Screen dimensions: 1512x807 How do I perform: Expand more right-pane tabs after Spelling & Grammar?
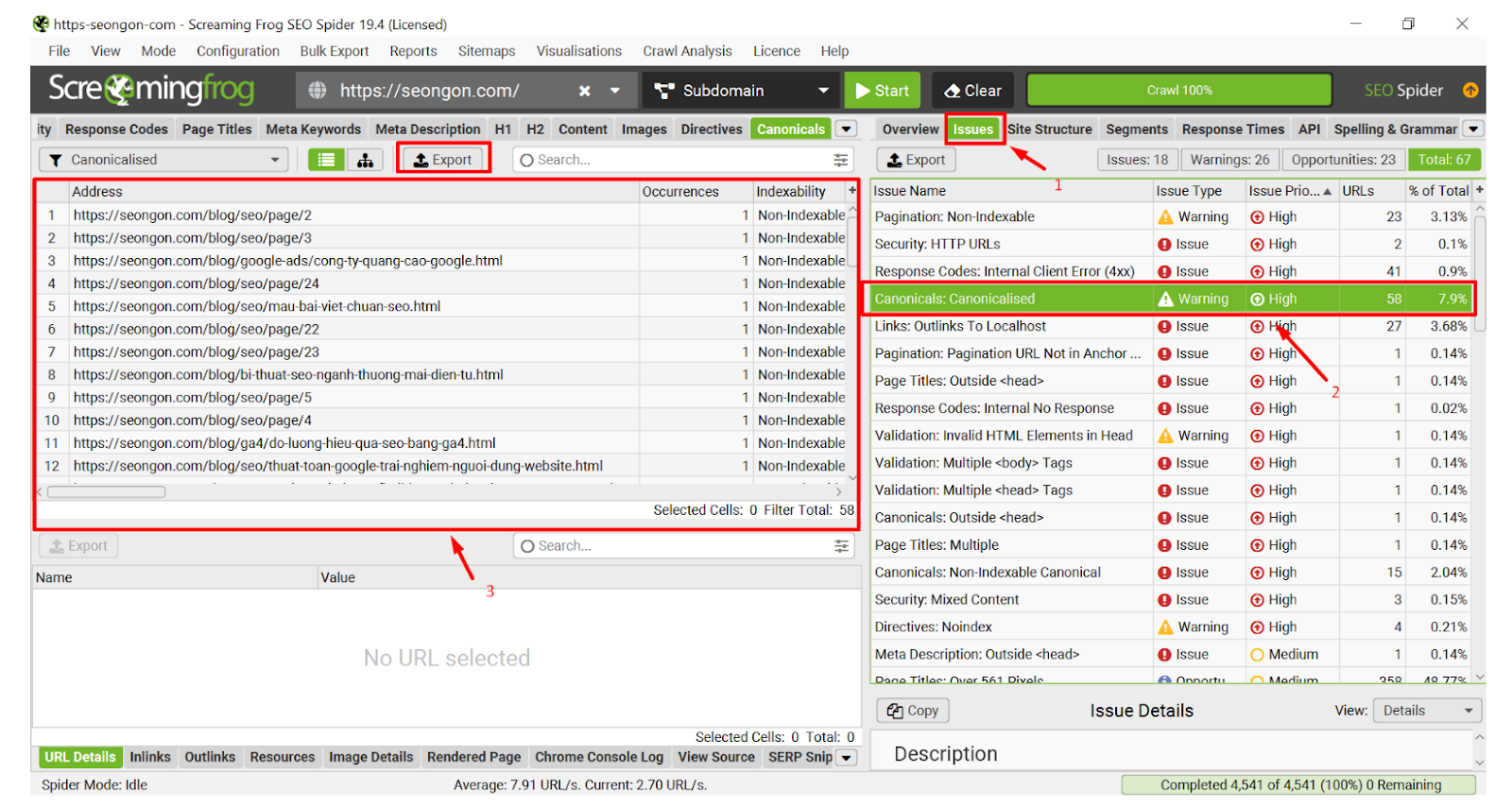point(1473,129)
